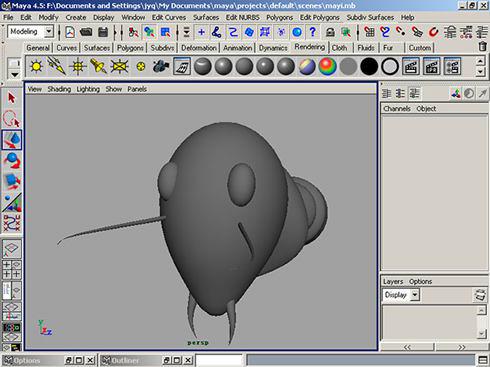The image size is (490, 367).
Task: Create an ambient light from shelf
Action: pyautogui.click(x=36, y=66)
